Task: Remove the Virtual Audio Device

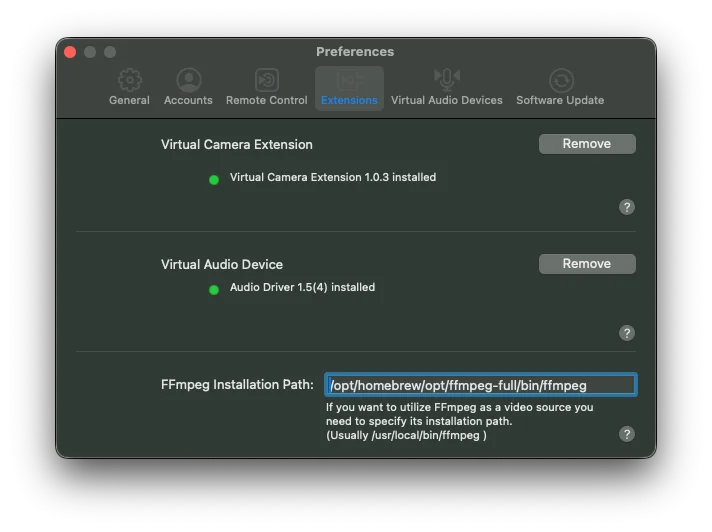Action: (x=587, y=264)
